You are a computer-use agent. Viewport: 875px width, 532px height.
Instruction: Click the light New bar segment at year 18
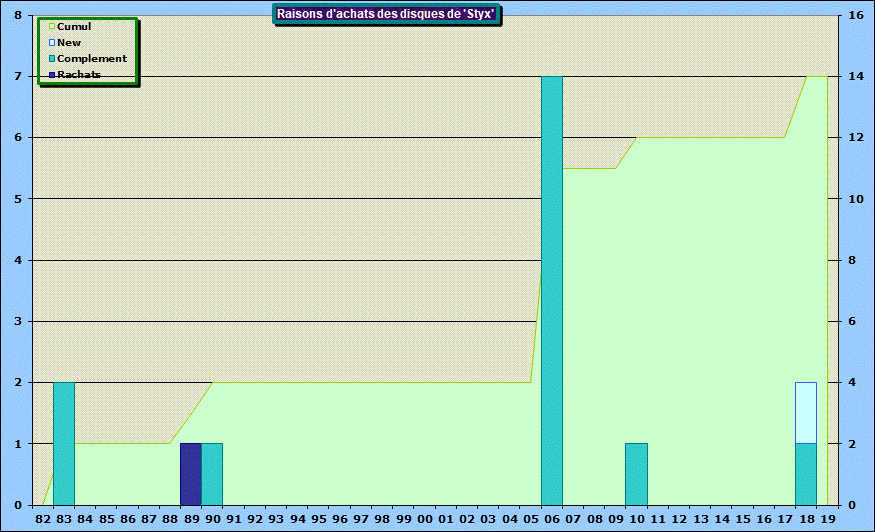coord(806,412)
